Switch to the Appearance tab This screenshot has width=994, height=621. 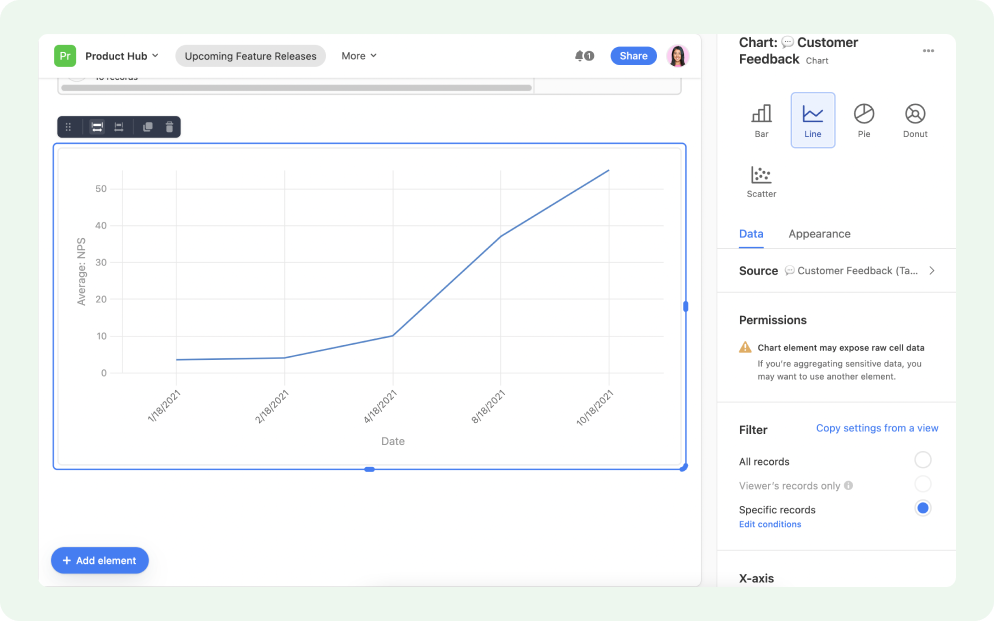[819, 234]
